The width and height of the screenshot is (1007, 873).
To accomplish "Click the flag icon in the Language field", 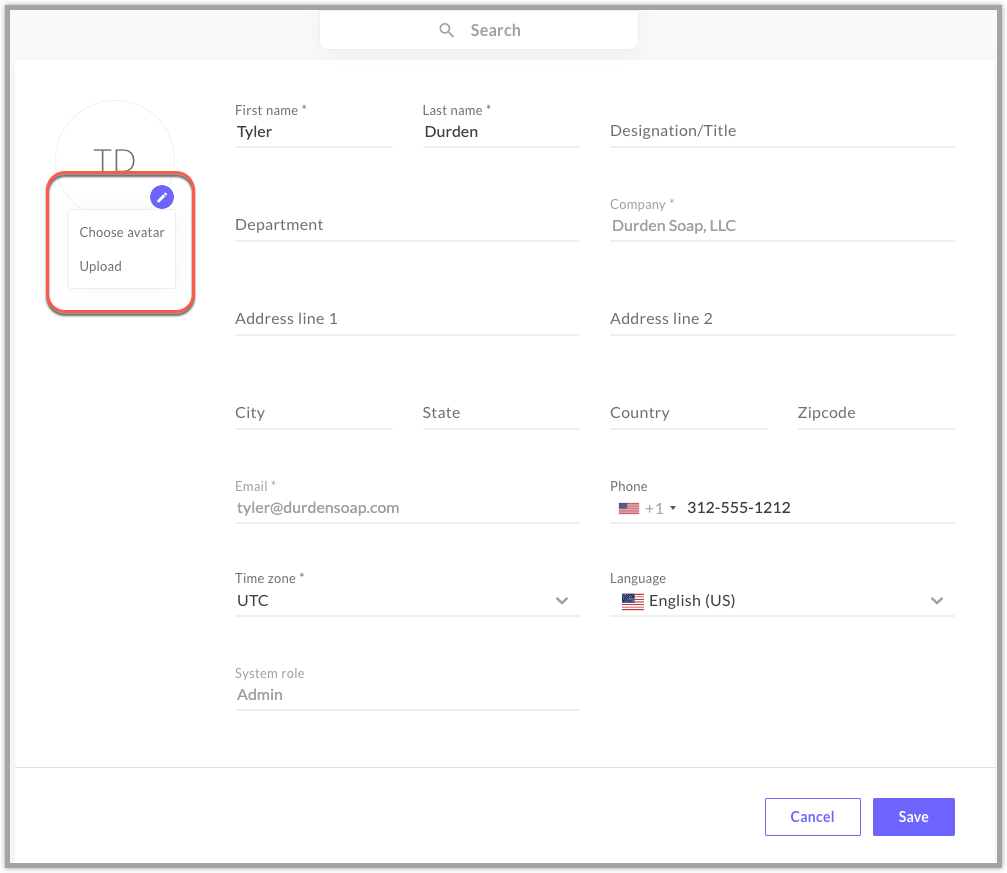I will [632, 601].
